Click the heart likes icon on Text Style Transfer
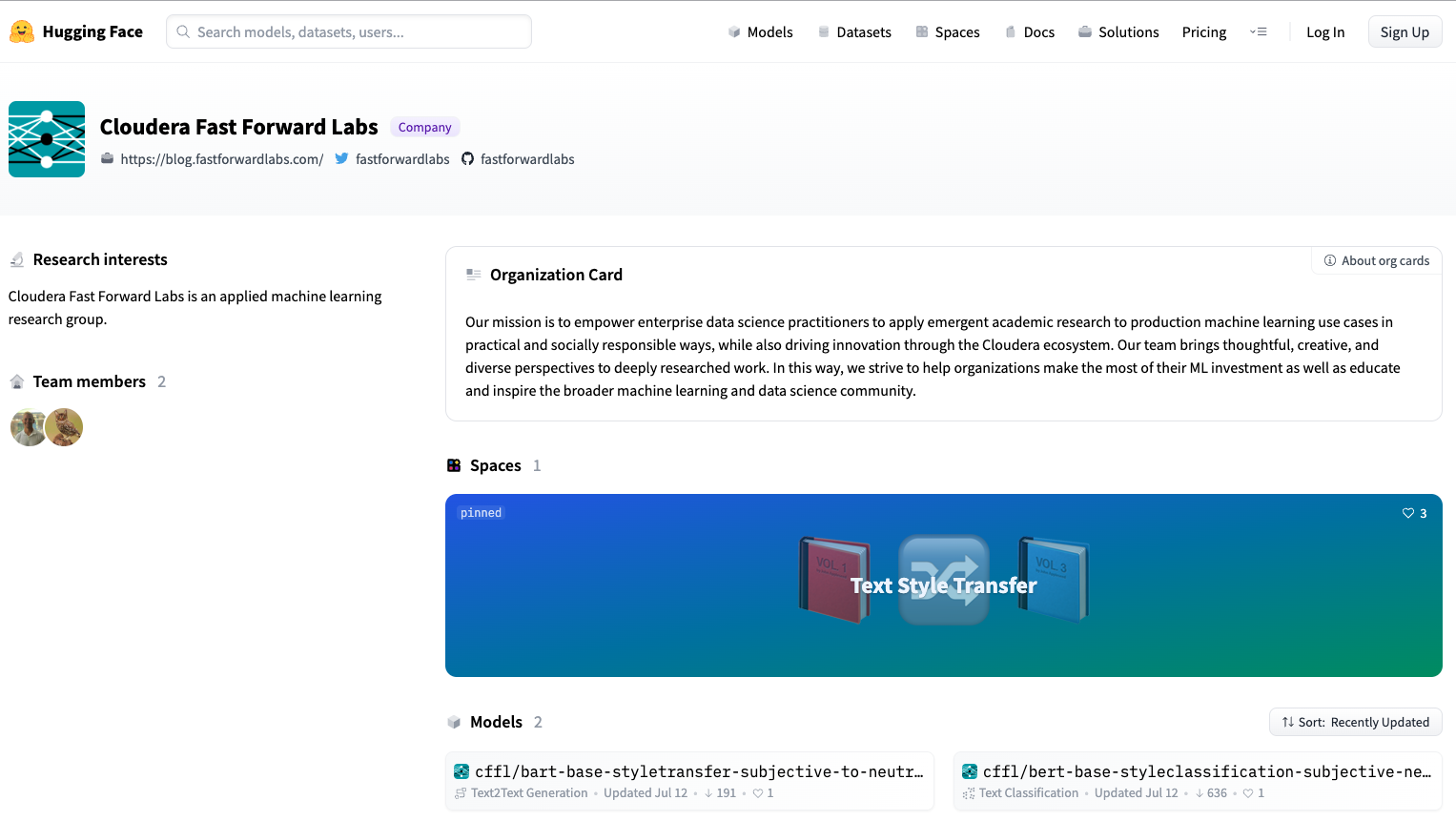The image size is (1456, 821). tap(1408, 513)
